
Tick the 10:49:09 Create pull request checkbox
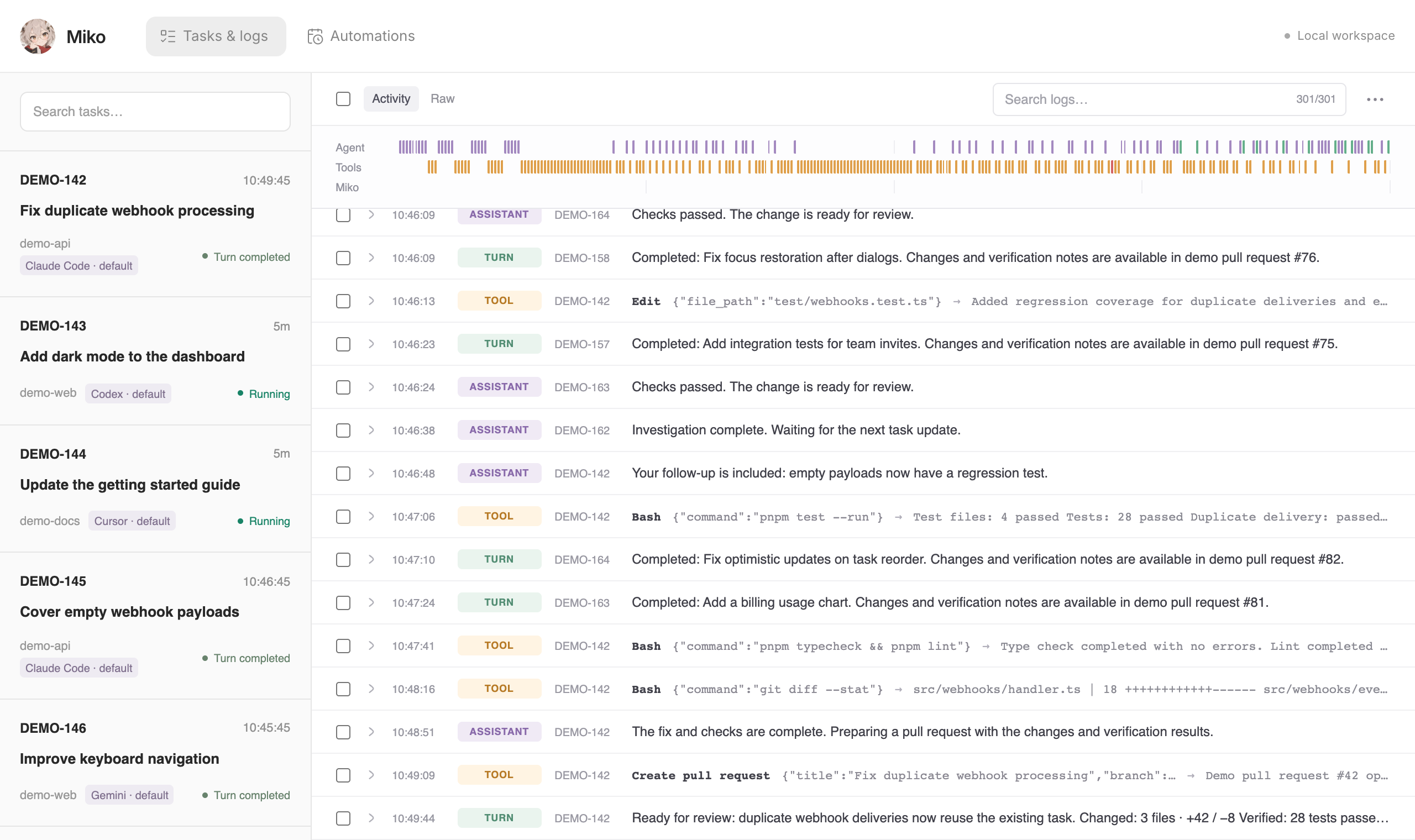(343, 775)
